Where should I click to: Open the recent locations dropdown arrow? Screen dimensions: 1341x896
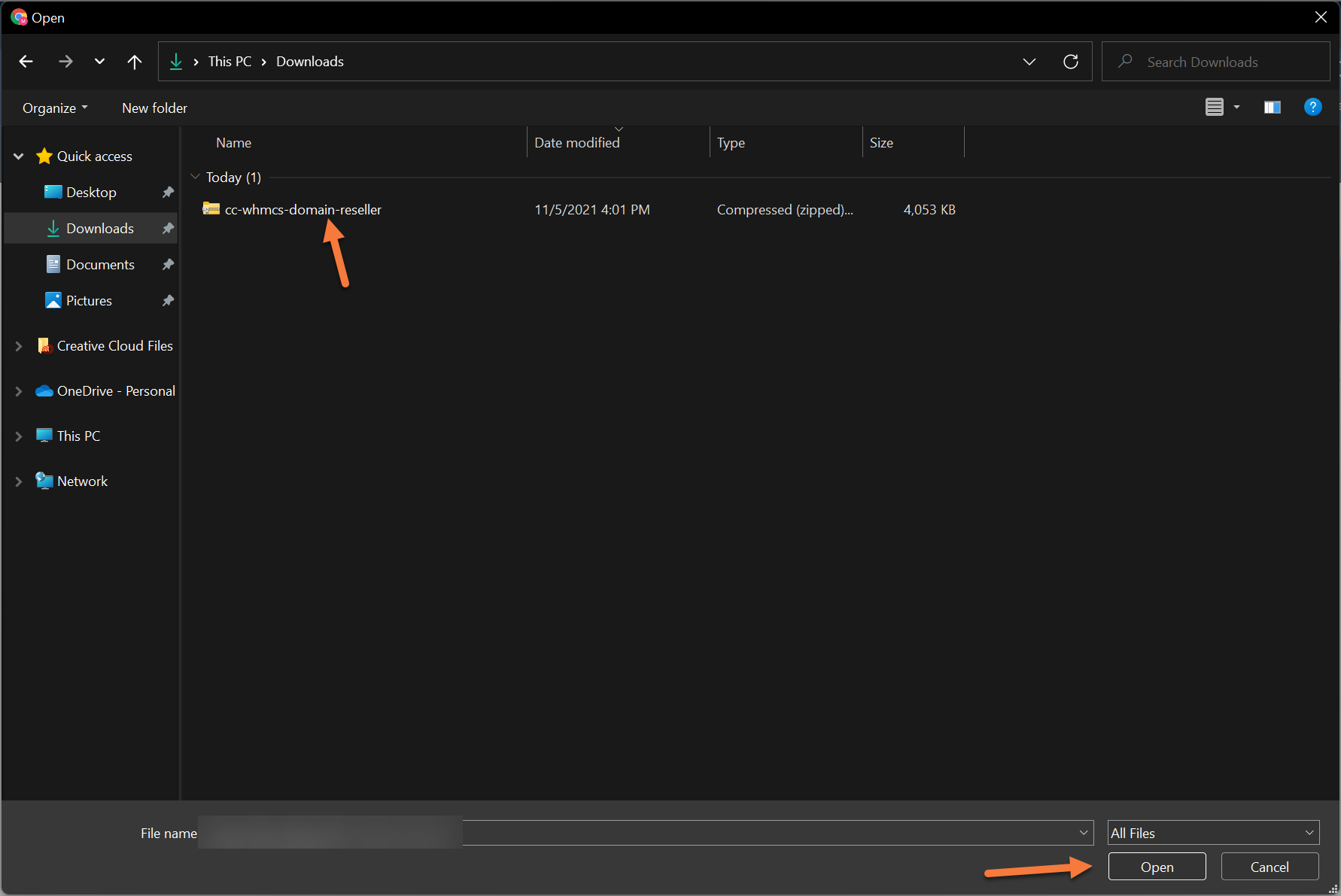click(x=99, y=62)
